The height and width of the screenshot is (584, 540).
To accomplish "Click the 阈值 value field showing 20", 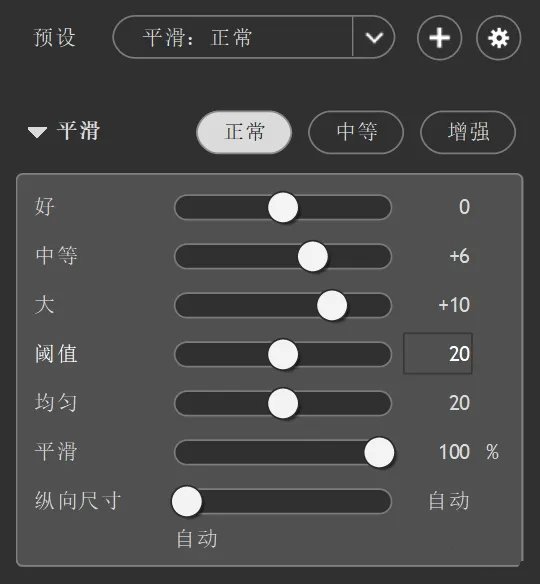I will tap(438, 353).
